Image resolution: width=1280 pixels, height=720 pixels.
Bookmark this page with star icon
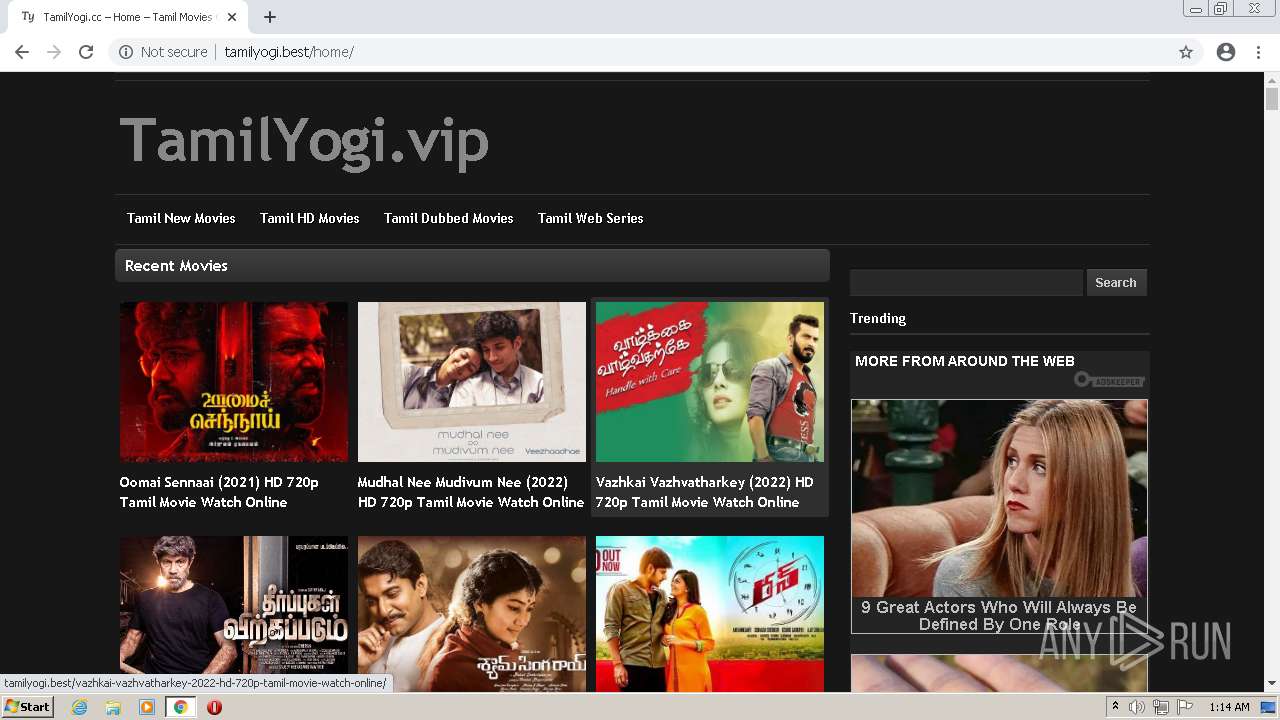tap(1186, 52)
